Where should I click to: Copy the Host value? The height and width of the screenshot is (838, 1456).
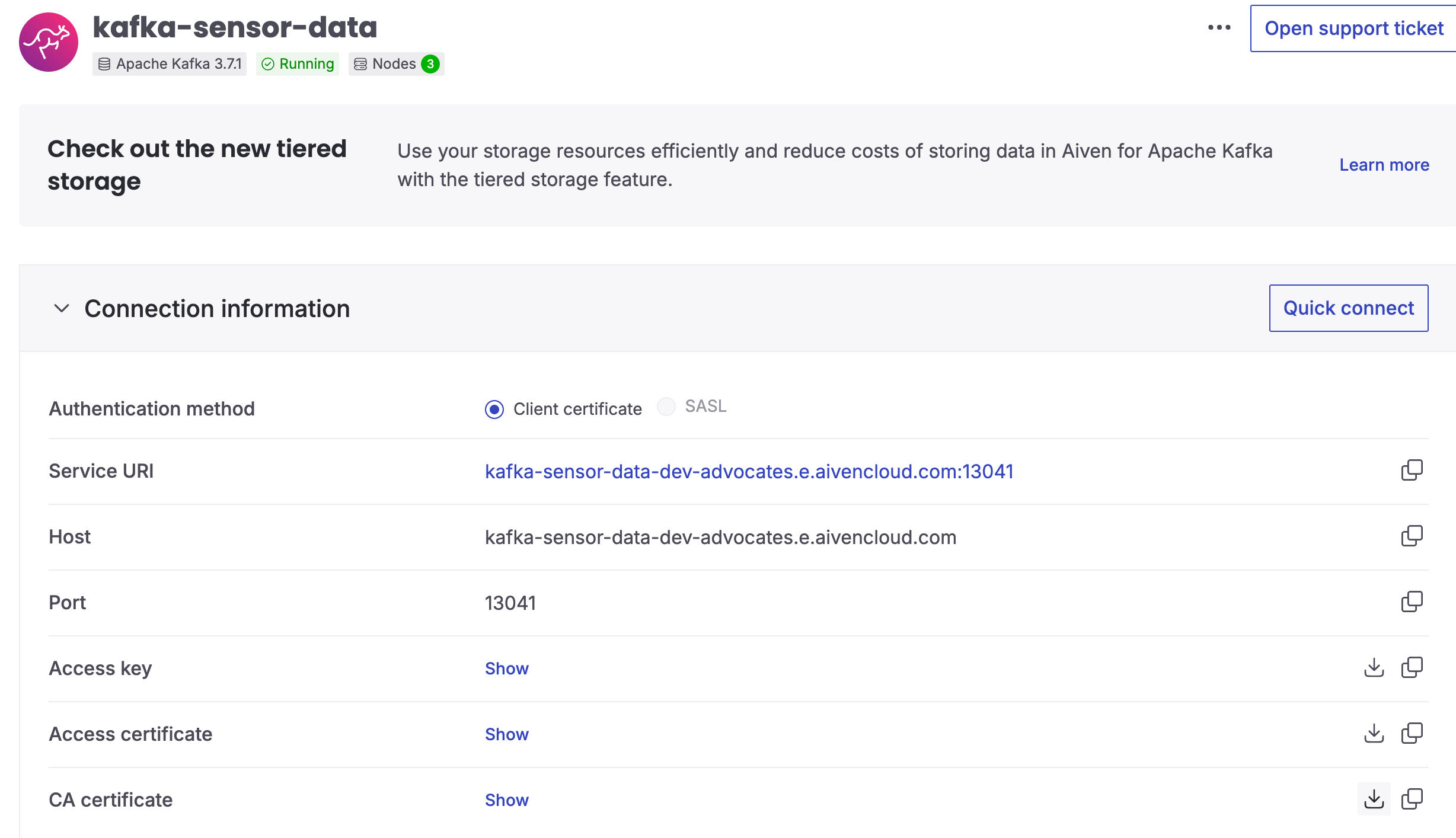pos(1412,536)
